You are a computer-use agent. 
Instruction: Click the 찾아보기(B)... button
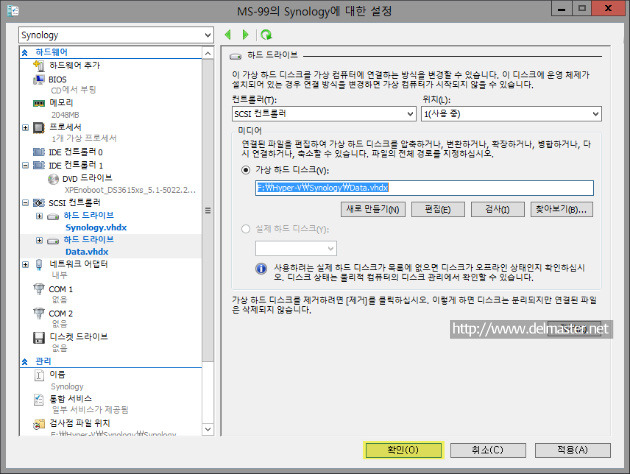561,209
